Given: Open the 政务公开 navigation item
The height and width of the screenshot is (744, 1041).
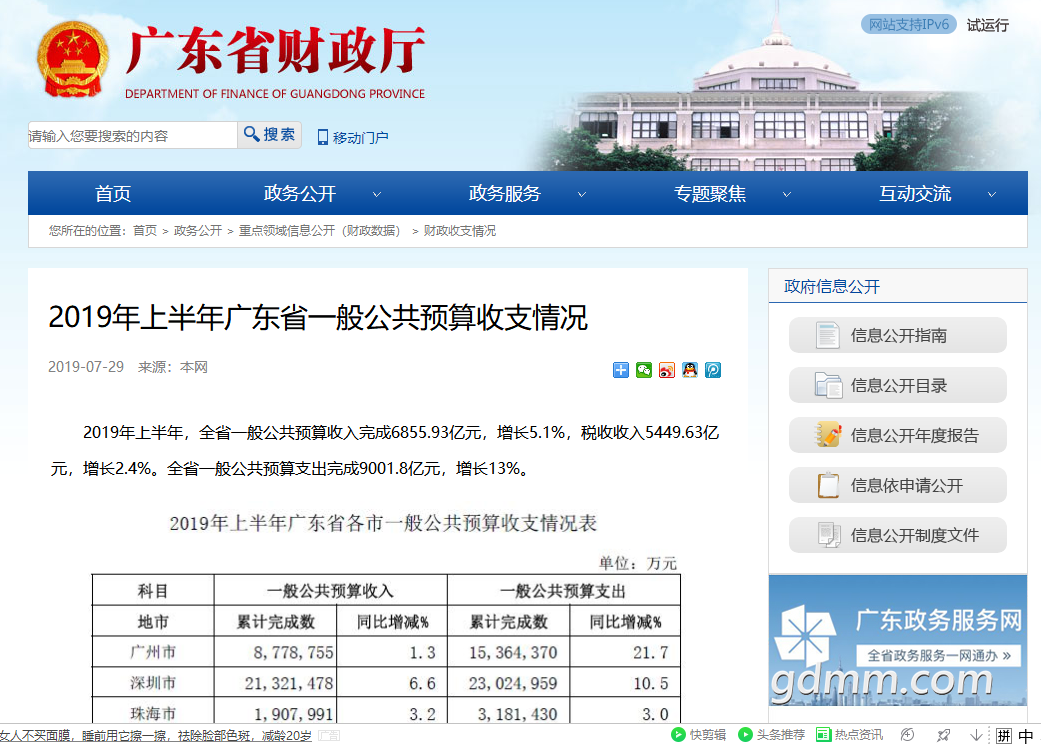Looking at the screenshot, I should click(x=300, y=193).
